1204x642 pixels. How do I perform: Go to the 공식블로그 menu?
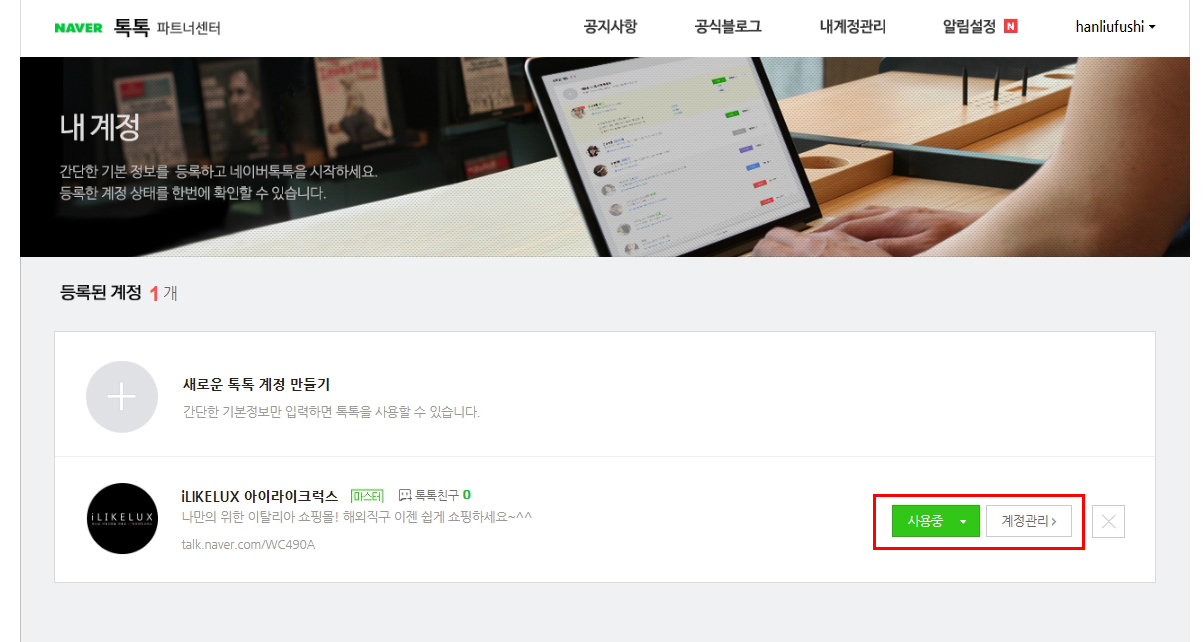(x=728, y=27)
